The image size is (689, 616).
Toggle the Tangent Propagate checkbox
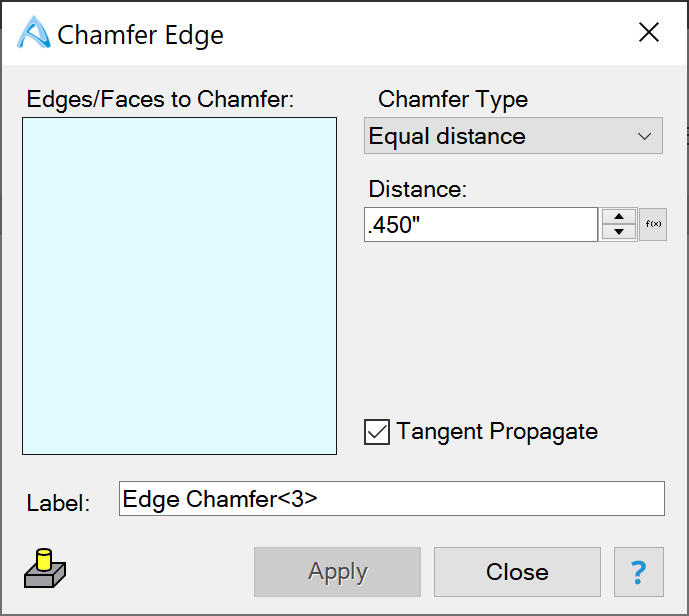pos(377,432)
